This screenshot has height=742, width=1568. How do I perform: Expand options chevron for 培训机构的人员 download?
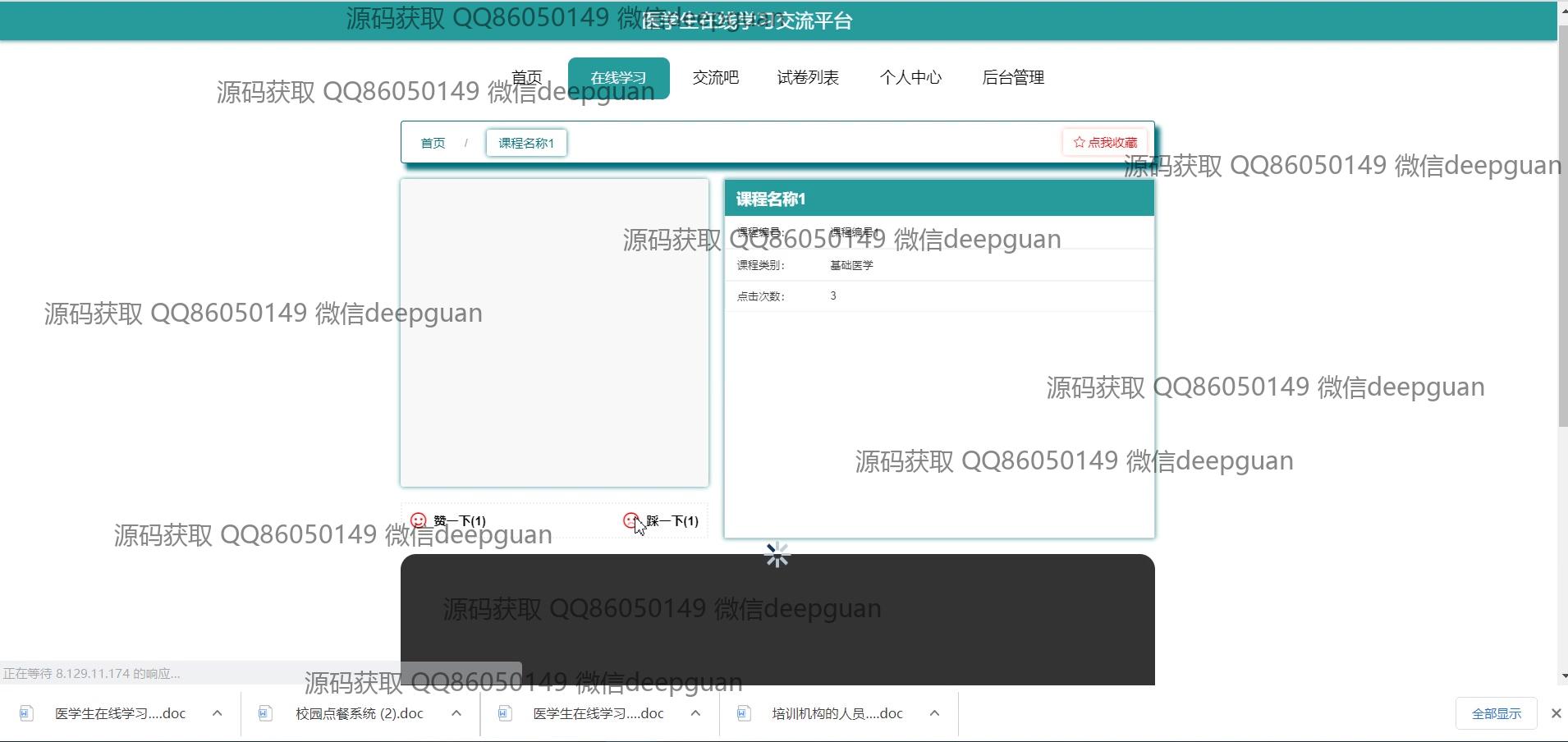tap(934, 713)
